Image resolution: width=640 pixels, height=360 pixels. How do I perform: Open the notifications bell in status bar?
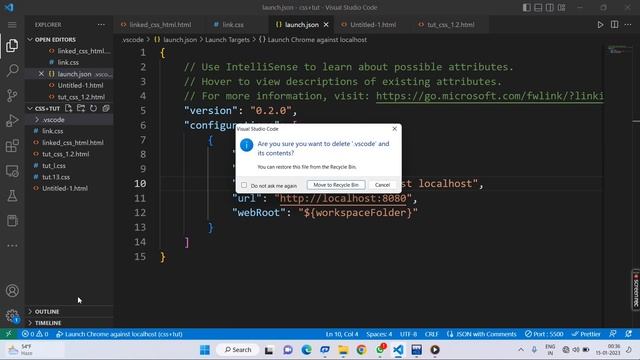[x=628, y=334]
